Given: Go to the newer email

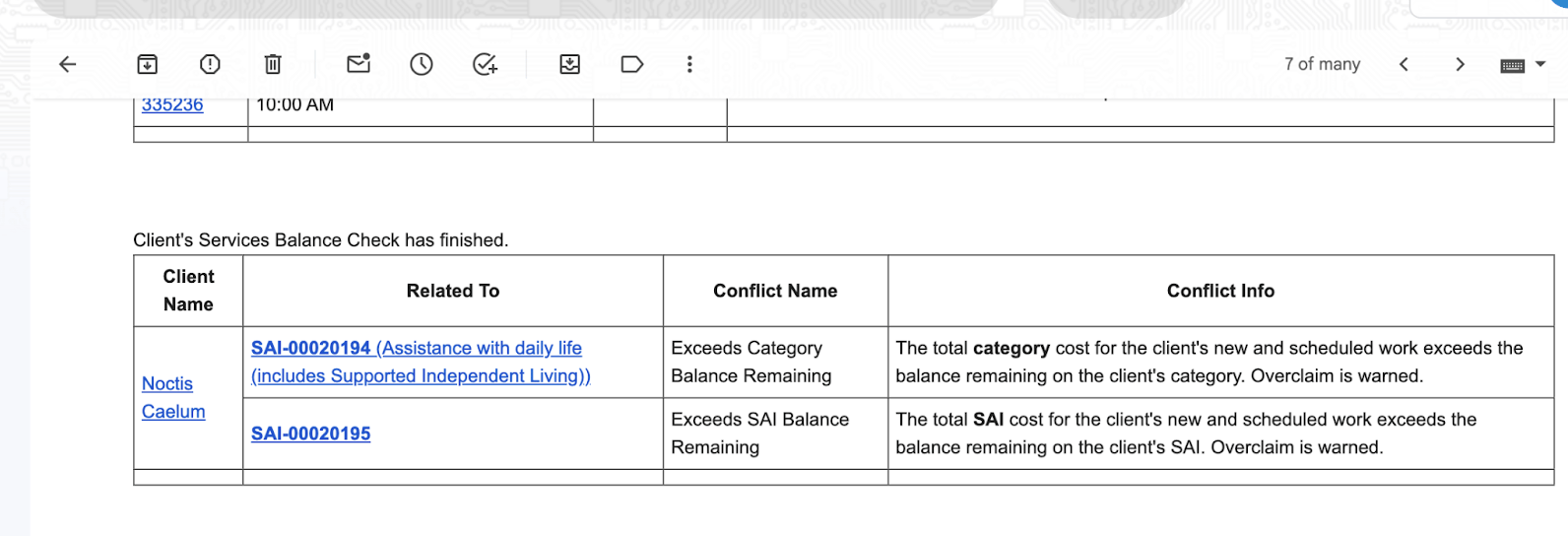Looking at the screenshot, I should pyautogui.click(x=1404, y=64).
